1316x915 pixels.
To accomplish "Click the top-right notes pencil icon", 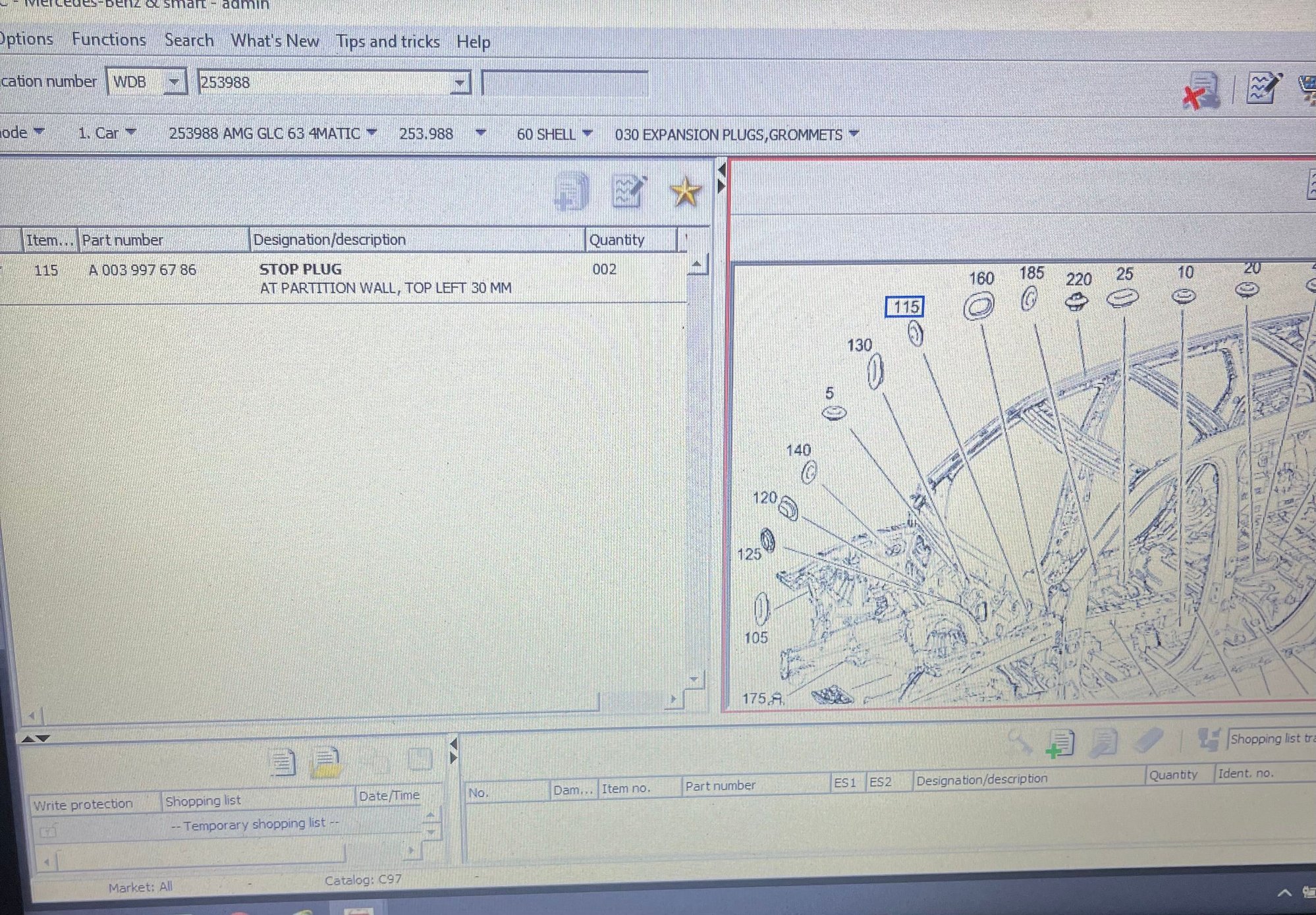I will (1263, 88).
